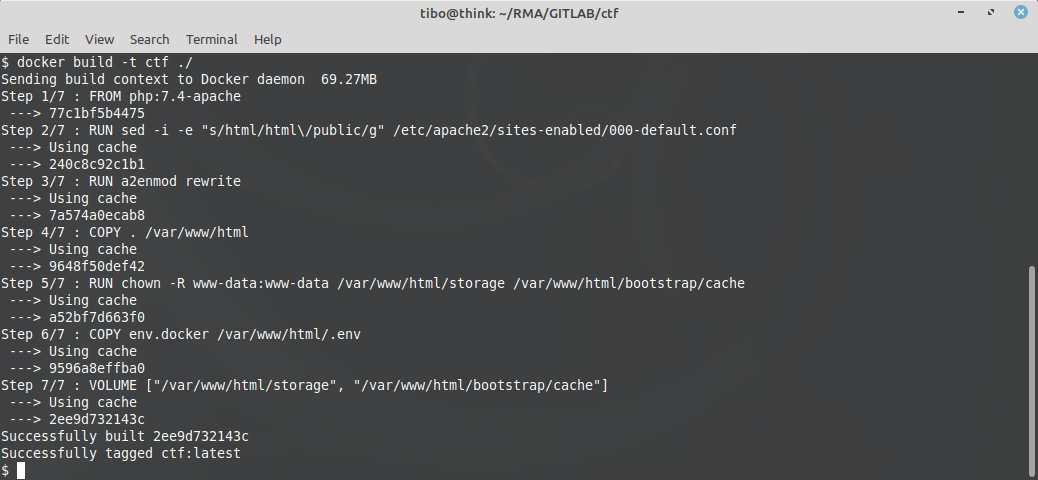Click the docker build -t ctf command line

(x=97, y=62)
